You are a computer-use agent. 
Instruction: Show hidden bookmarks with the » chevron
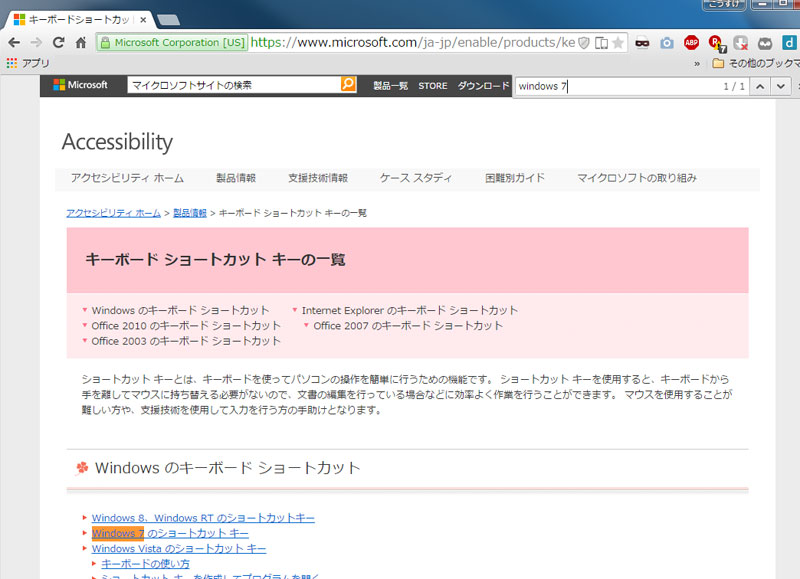coord(697,64)
